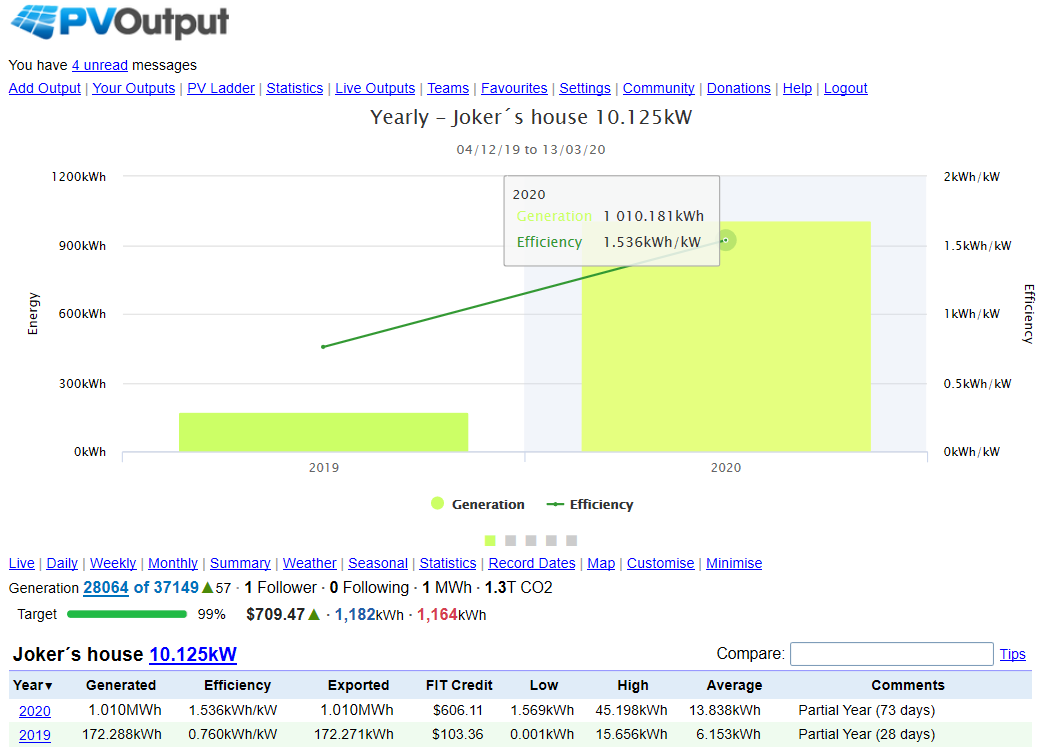
Task: Select the third grey chart page indicator
Action: click(531, 541)
